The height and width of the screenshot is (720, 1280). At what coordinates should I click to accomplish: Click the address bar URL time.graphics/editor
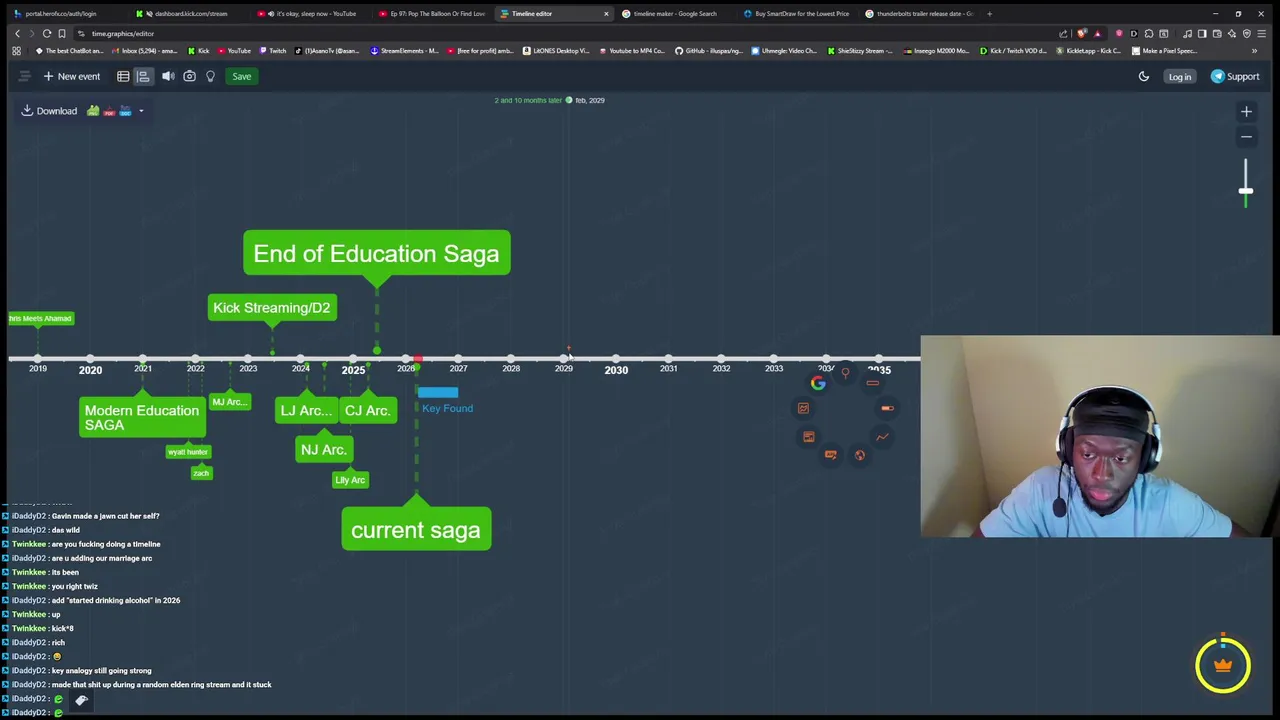(x=123, y=34)
